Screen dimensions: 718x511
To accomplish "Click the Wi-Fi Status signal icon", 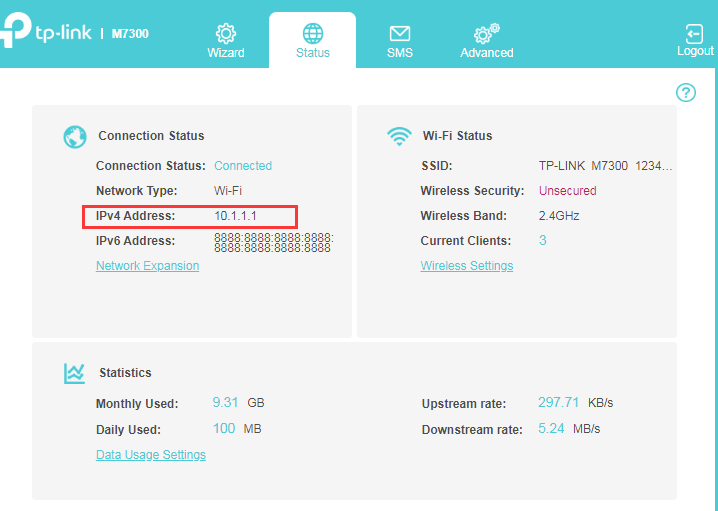I will point(399,136).
